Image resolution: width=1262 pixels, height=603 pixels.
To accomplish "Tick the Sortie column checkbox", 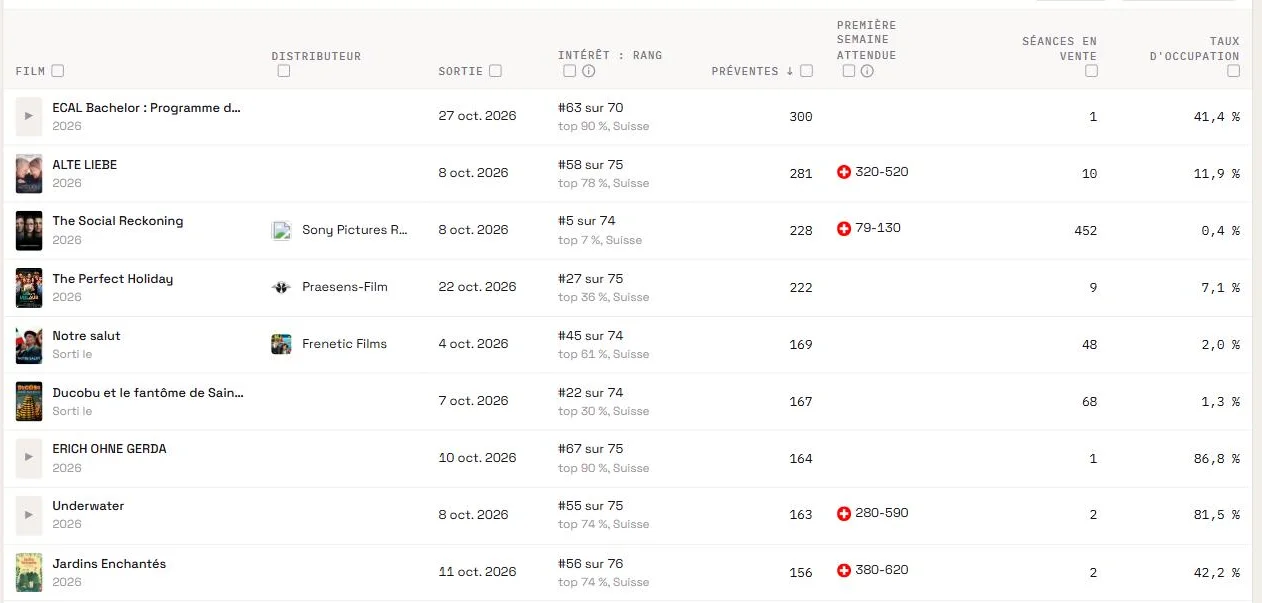I will click(x=496, y=71).
